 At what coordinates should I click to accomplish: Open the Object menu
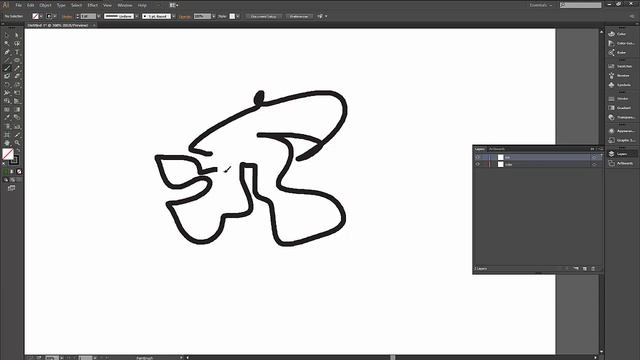45,5
